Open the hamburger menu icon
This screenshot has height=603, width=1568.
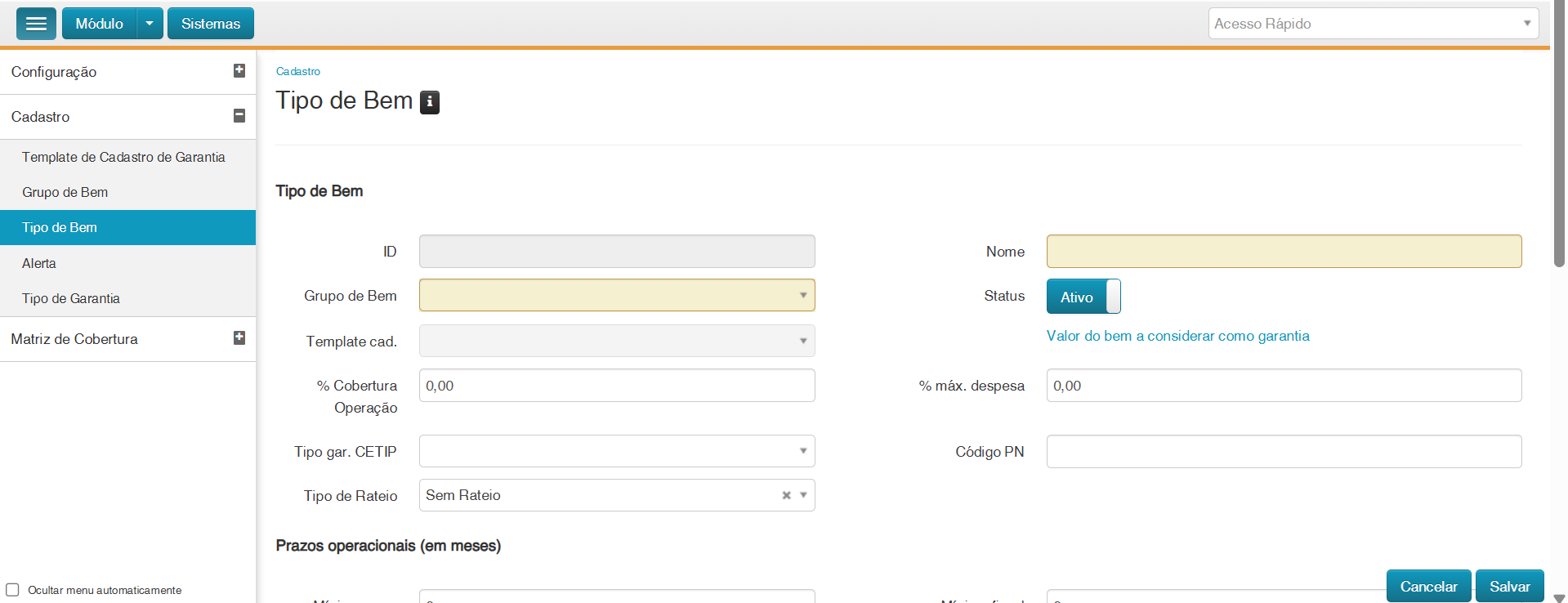(x=36, y=24)
